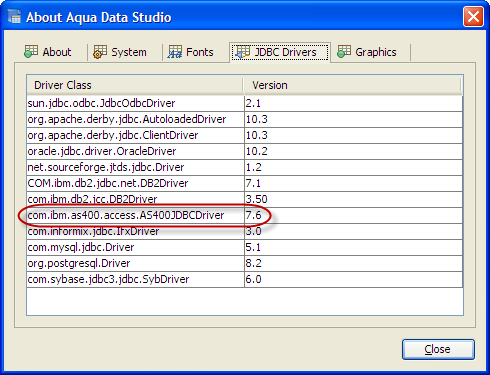Click the Close button
This screenshot has height=375, width=490.
tap(438, 349)
